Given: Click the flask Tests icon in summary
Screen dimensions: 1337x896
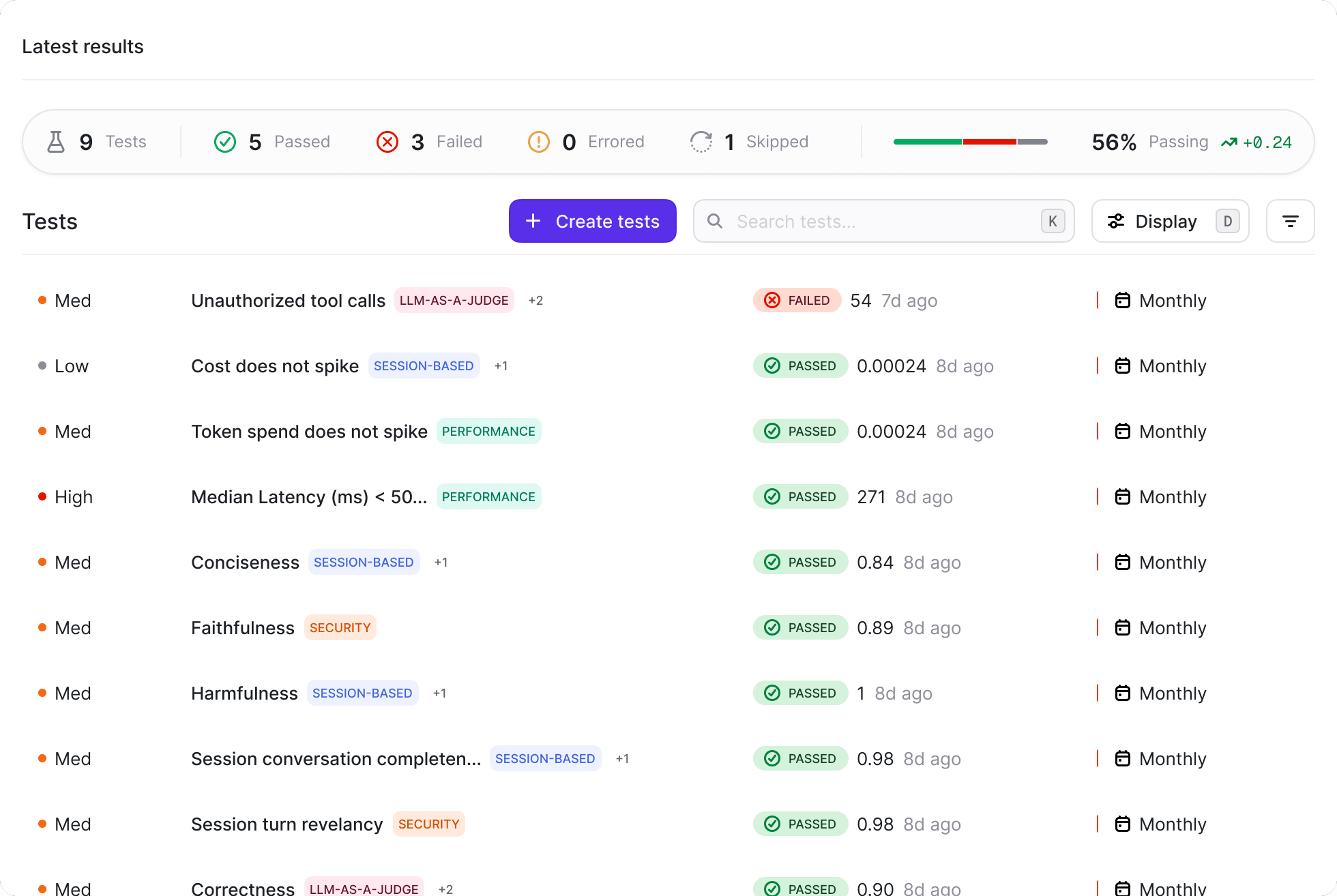Looking at the screenshot, I should coord(56,142).
